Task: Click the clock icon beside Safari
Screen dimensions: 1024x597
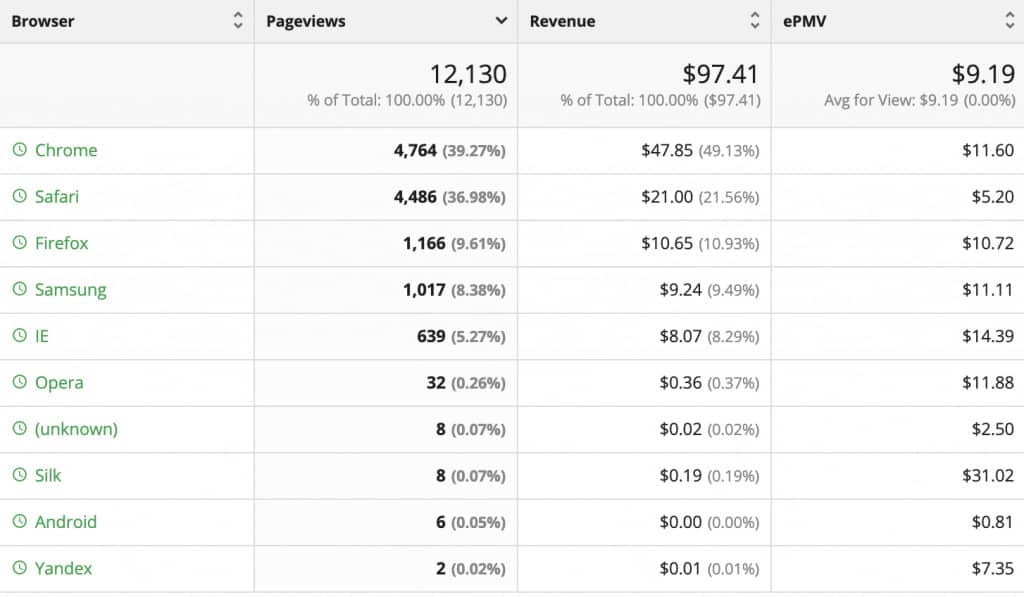Action: tap(22, 196)
